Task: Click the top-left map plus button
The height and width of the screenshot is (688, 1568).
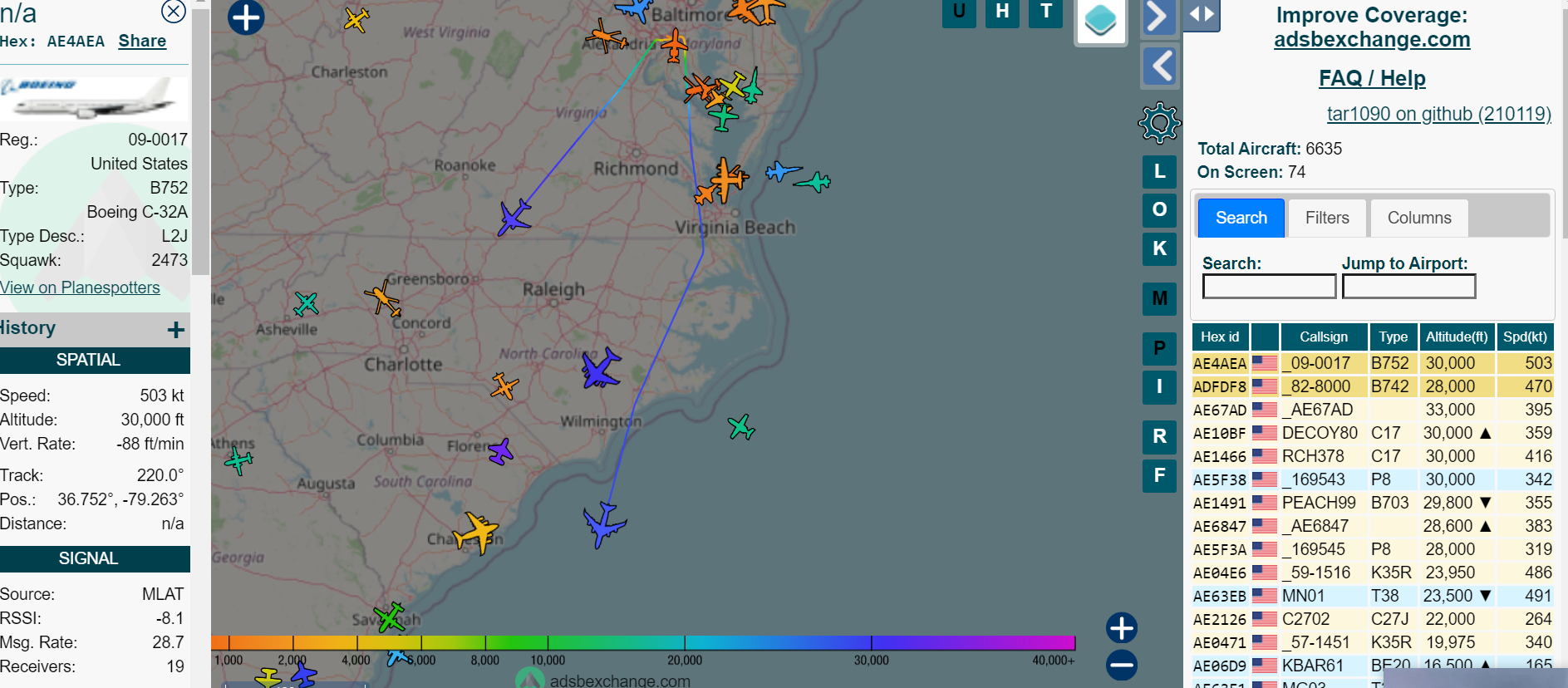Action: [x=246, y=17]
